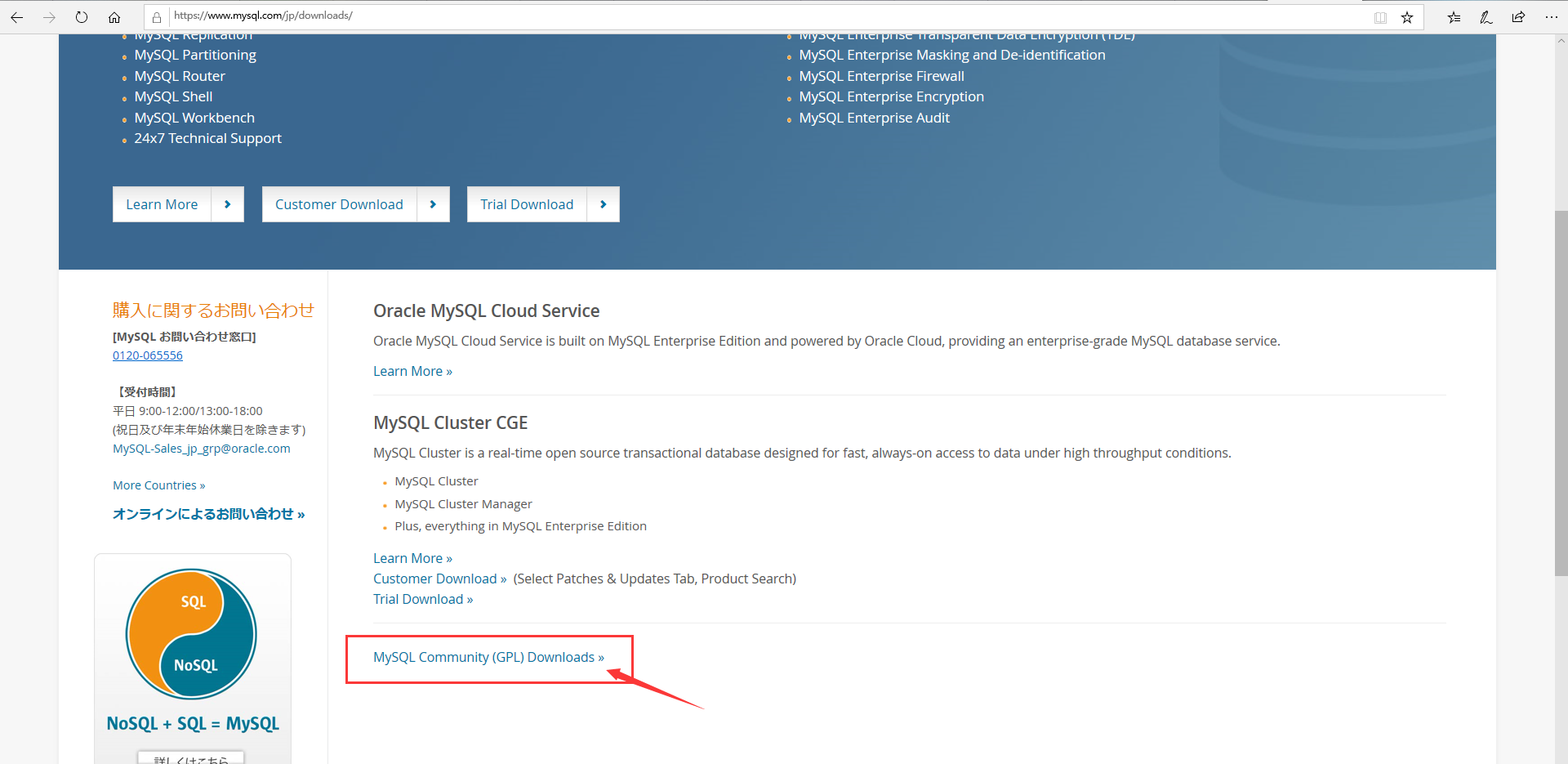Click the scrollbar up arrow
The height and width of the screenshot is (764, 1568).
coord(1561,40)
